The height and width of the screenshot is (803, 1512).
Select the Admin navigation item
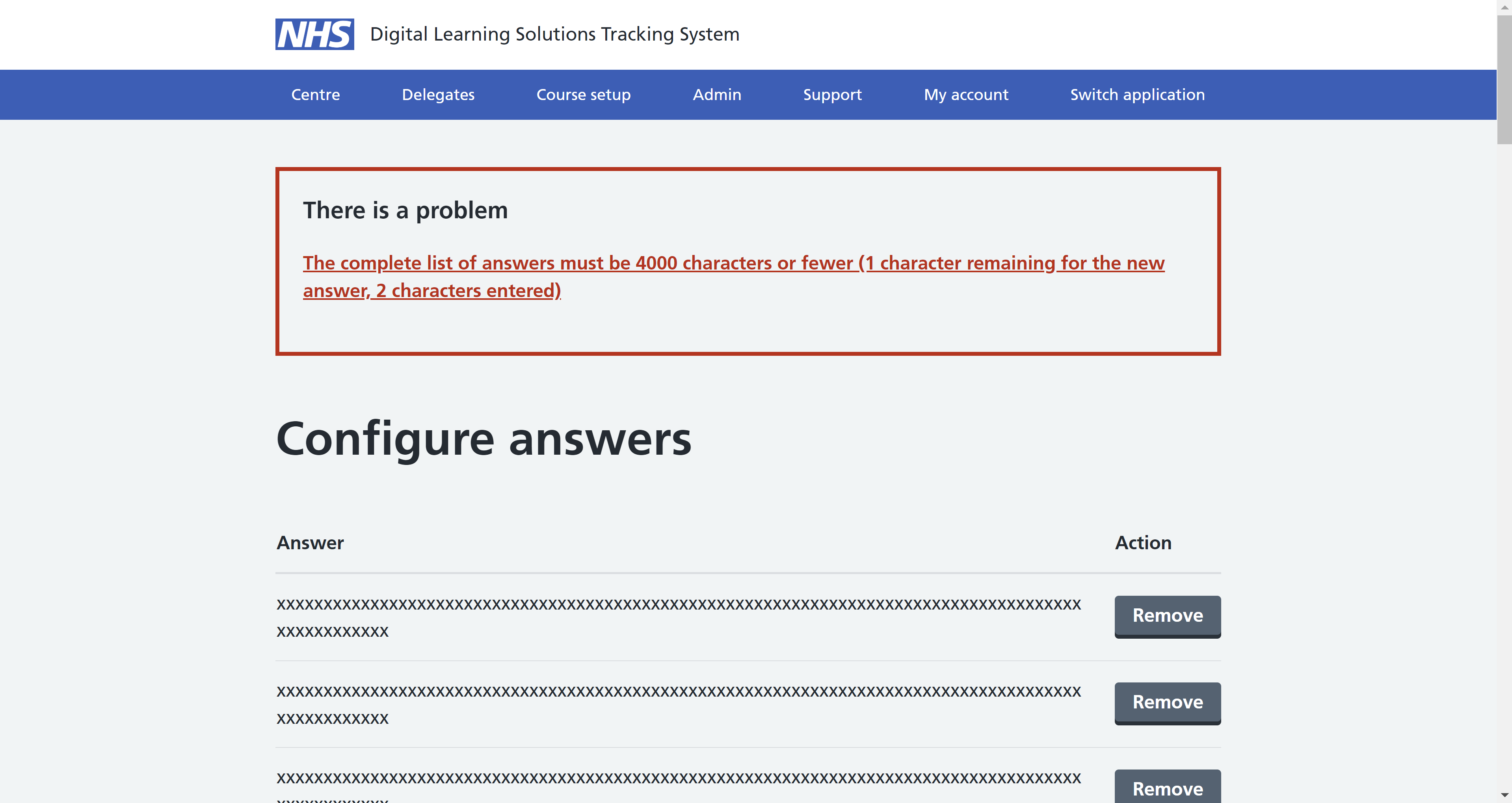(717, 95)
